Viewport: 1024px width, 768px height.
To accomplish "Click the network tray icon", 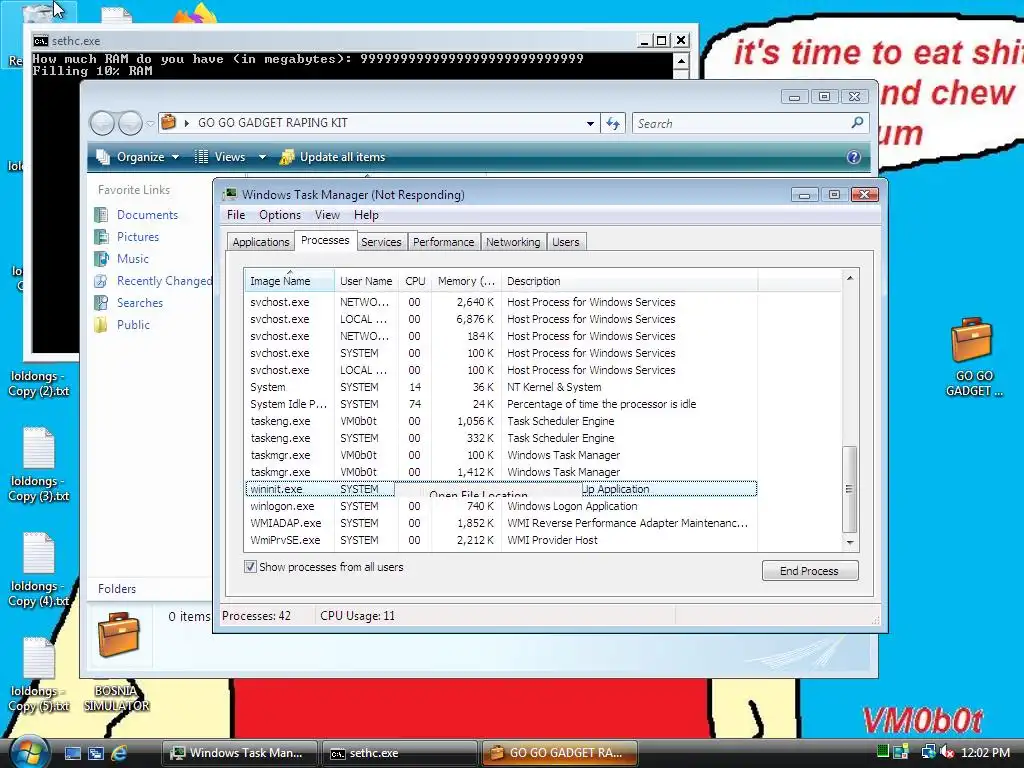I will (x=927, y=752).
